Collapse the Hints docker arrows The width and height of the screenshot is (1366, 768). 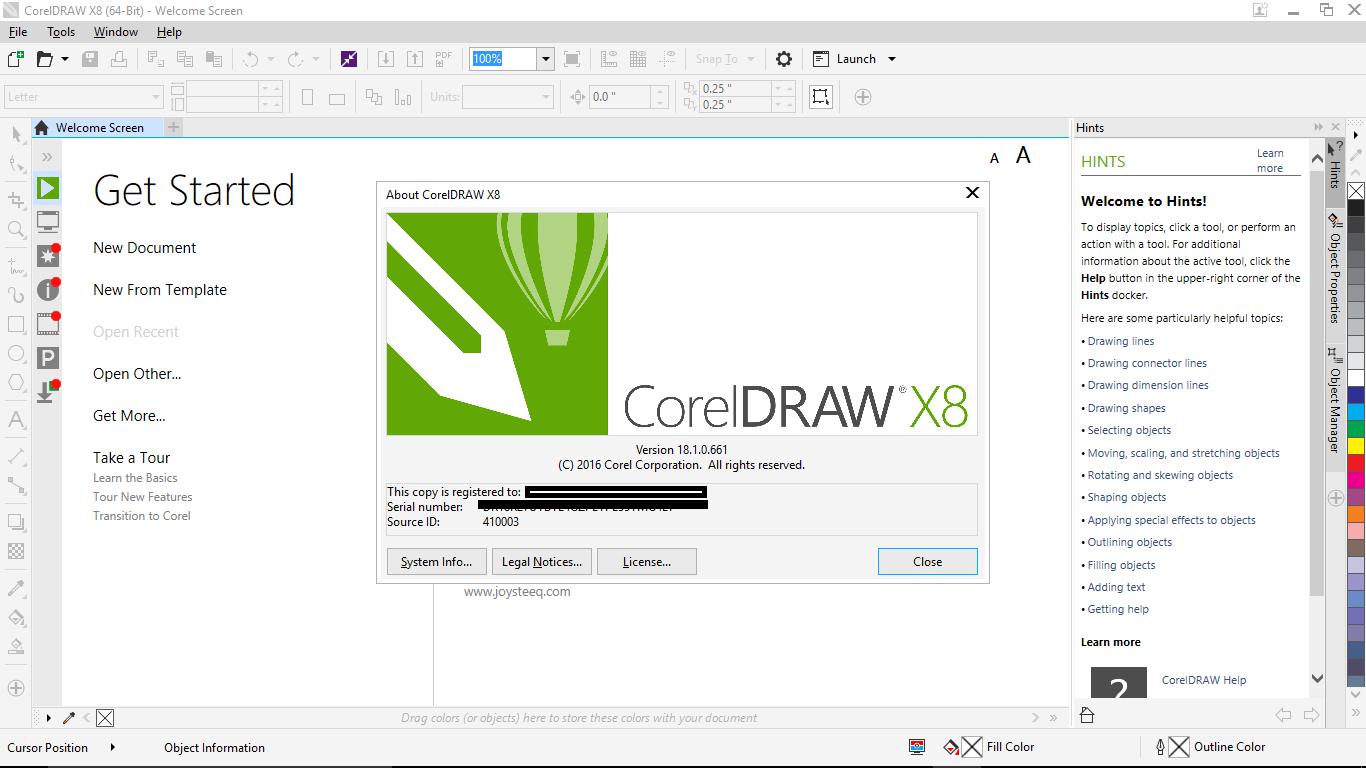click(1318, 128)
